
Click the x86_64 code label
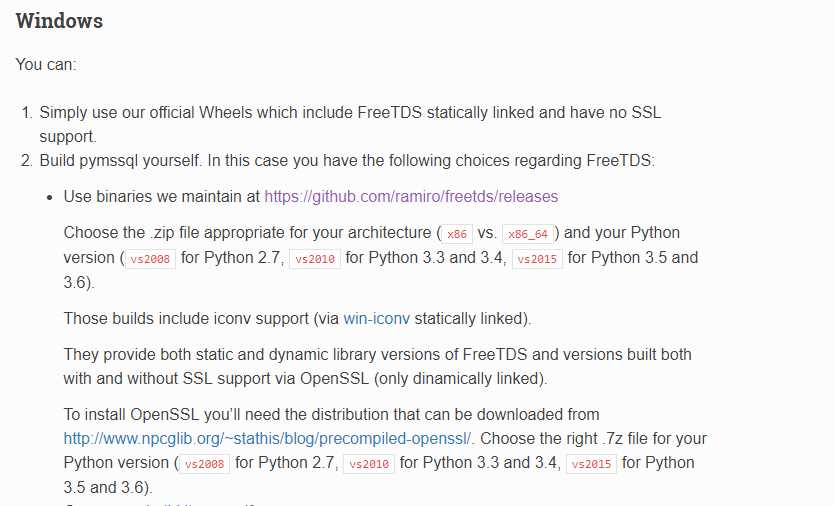[528, 234]
